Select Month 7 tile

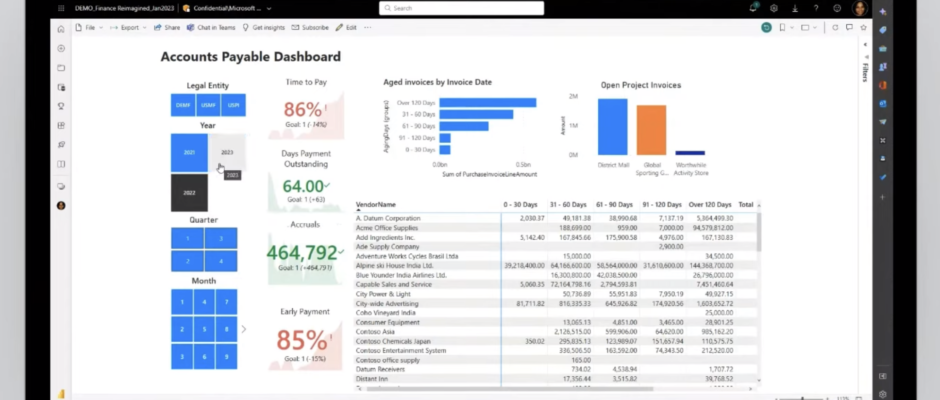click(x=227, y=302)
